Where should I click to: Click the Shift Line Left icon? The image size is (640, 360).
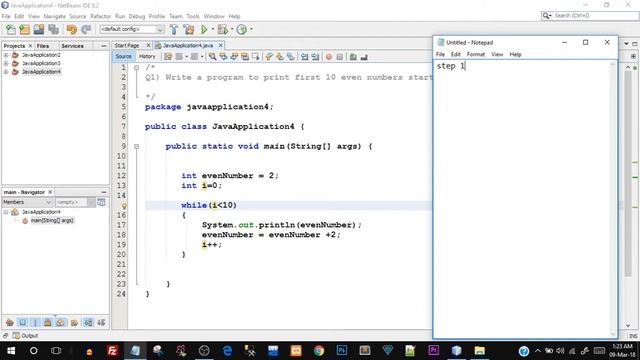click(x=304, y=57)
